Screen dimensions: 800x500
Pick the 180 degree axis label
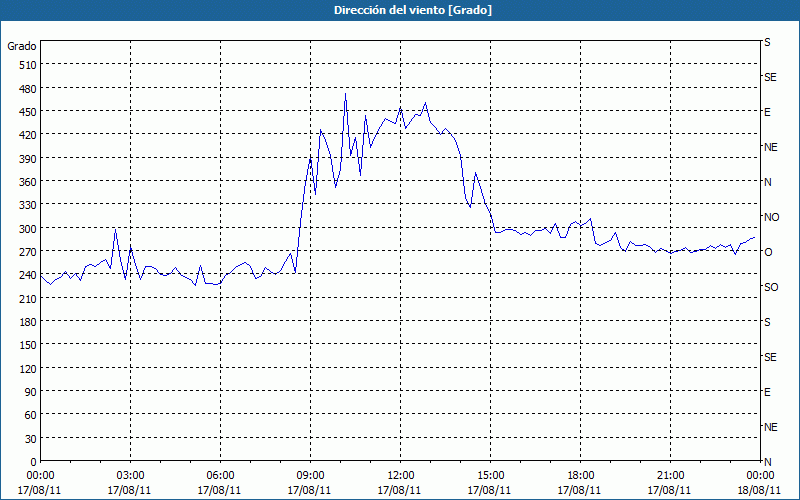pyautogui.click(x=28, y=322)
